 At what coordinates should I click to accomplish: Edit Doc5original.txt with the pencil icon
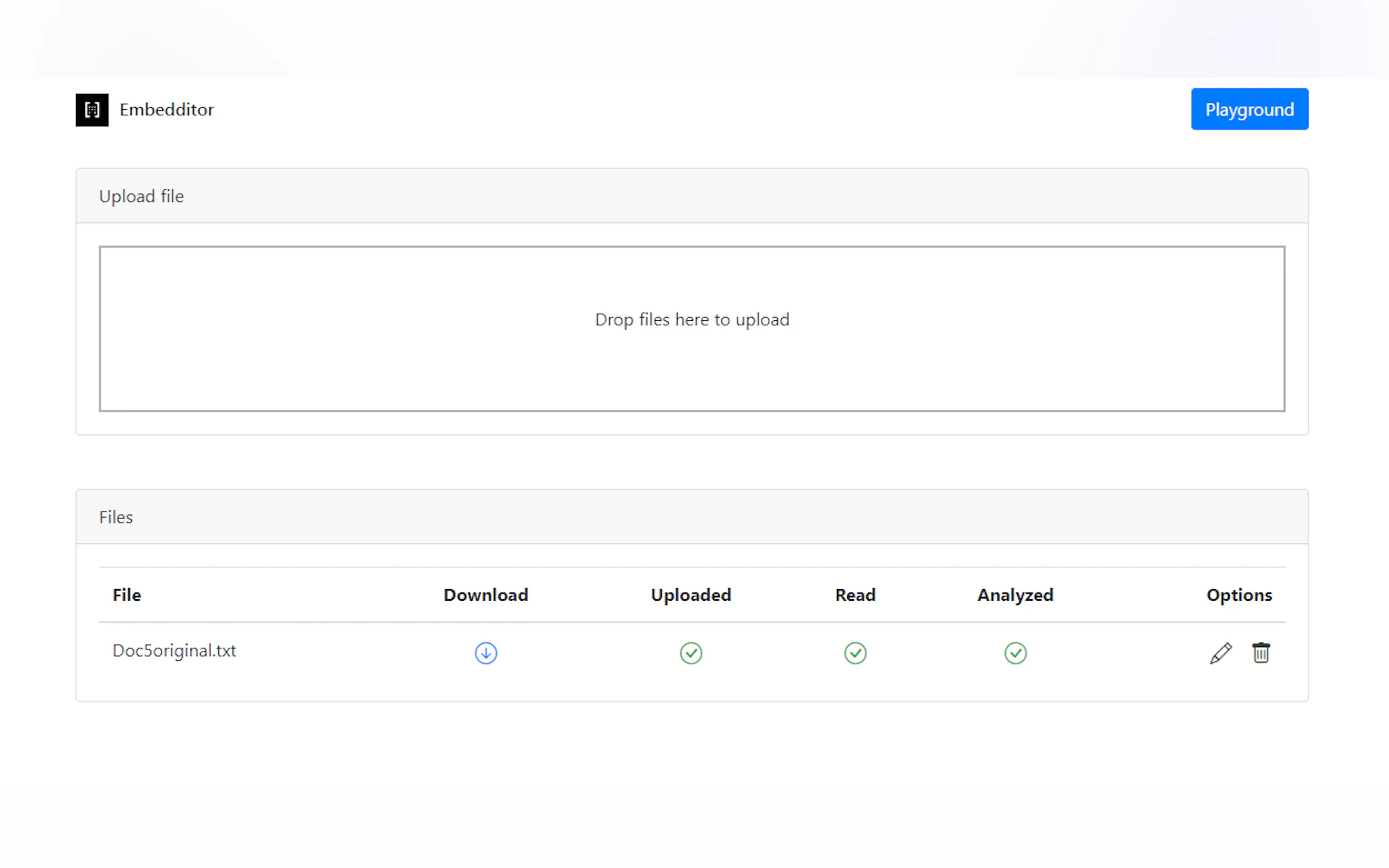coord(1220,653)
